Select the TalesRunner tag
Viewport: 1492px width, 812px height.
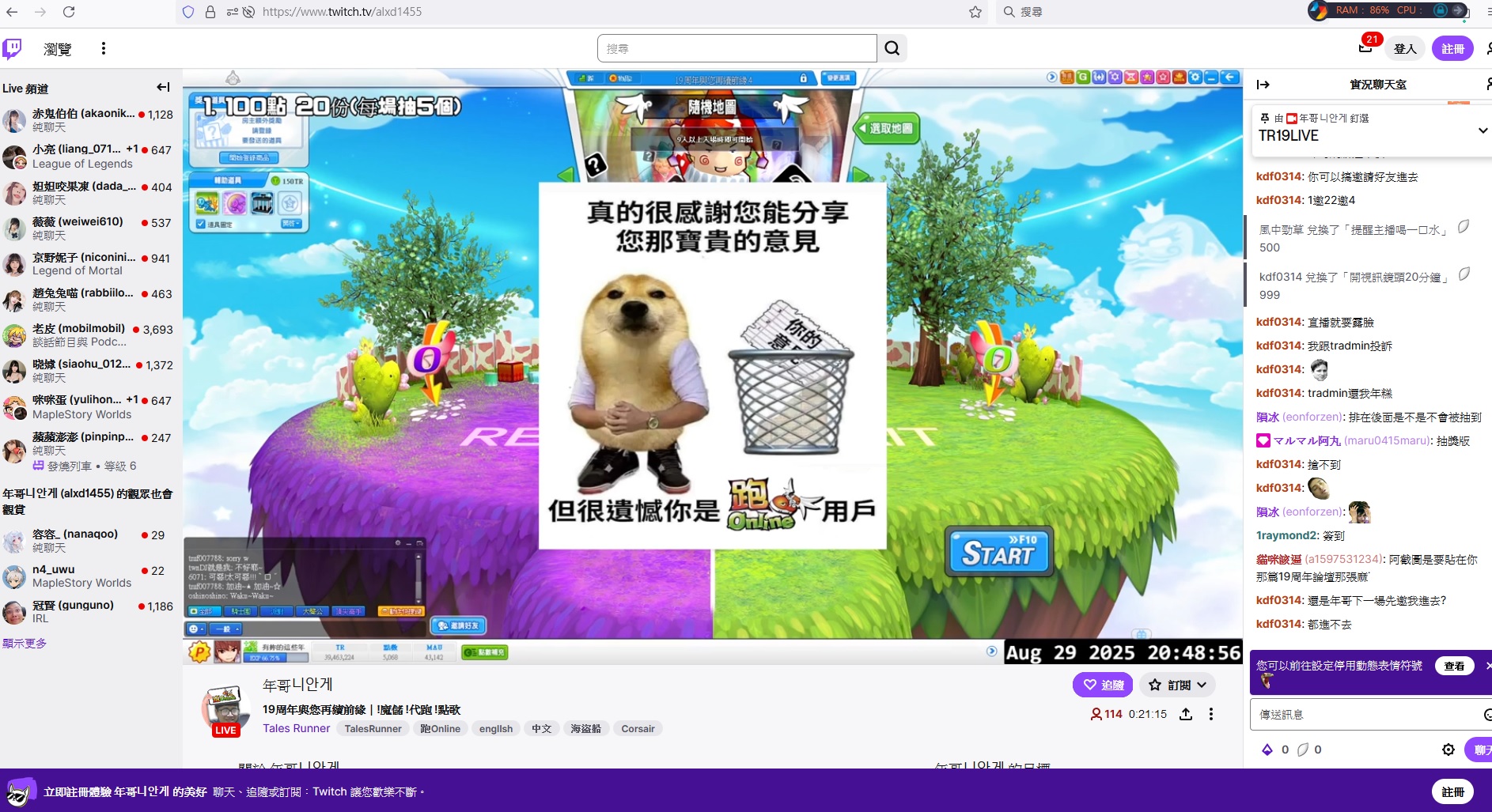[x=373, y=729]
